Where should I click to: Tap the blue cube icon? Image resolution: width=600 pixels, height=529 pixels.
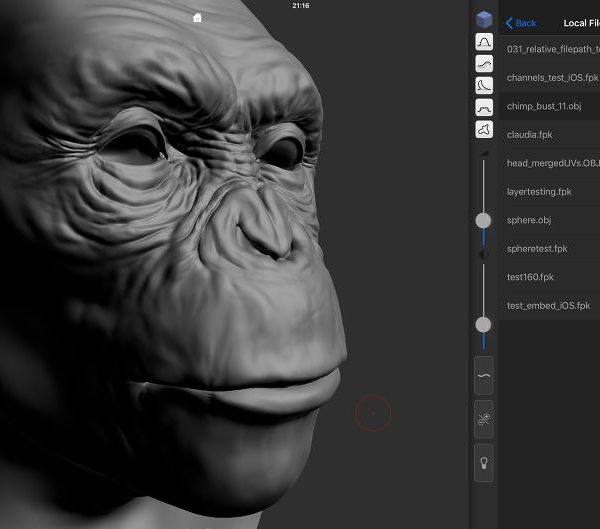pos(484,19)
